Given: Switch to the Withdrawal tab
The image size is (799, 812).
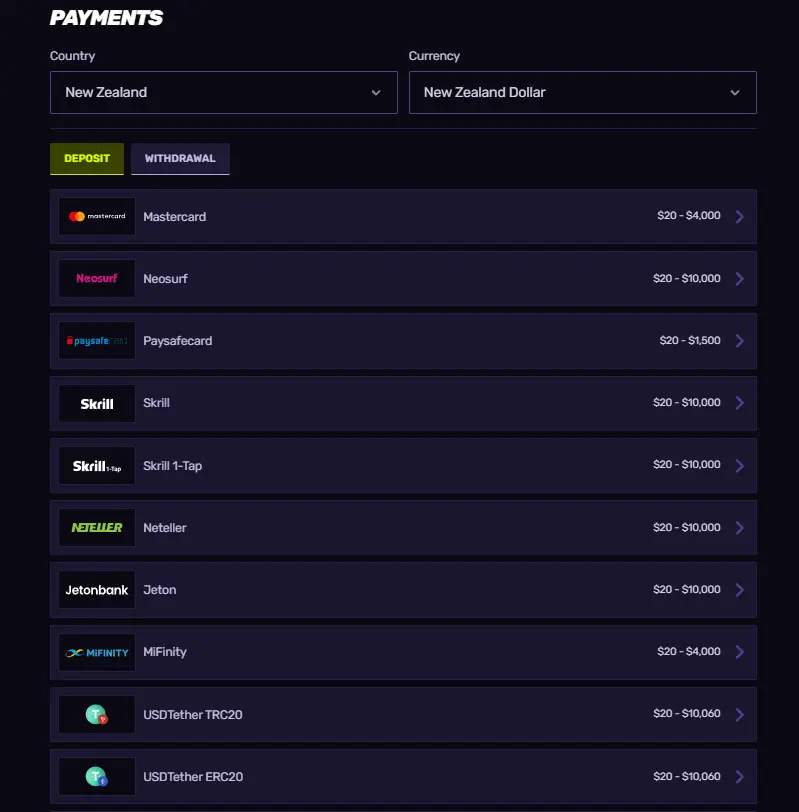Looking at the screenshot, I should [180, 158].
